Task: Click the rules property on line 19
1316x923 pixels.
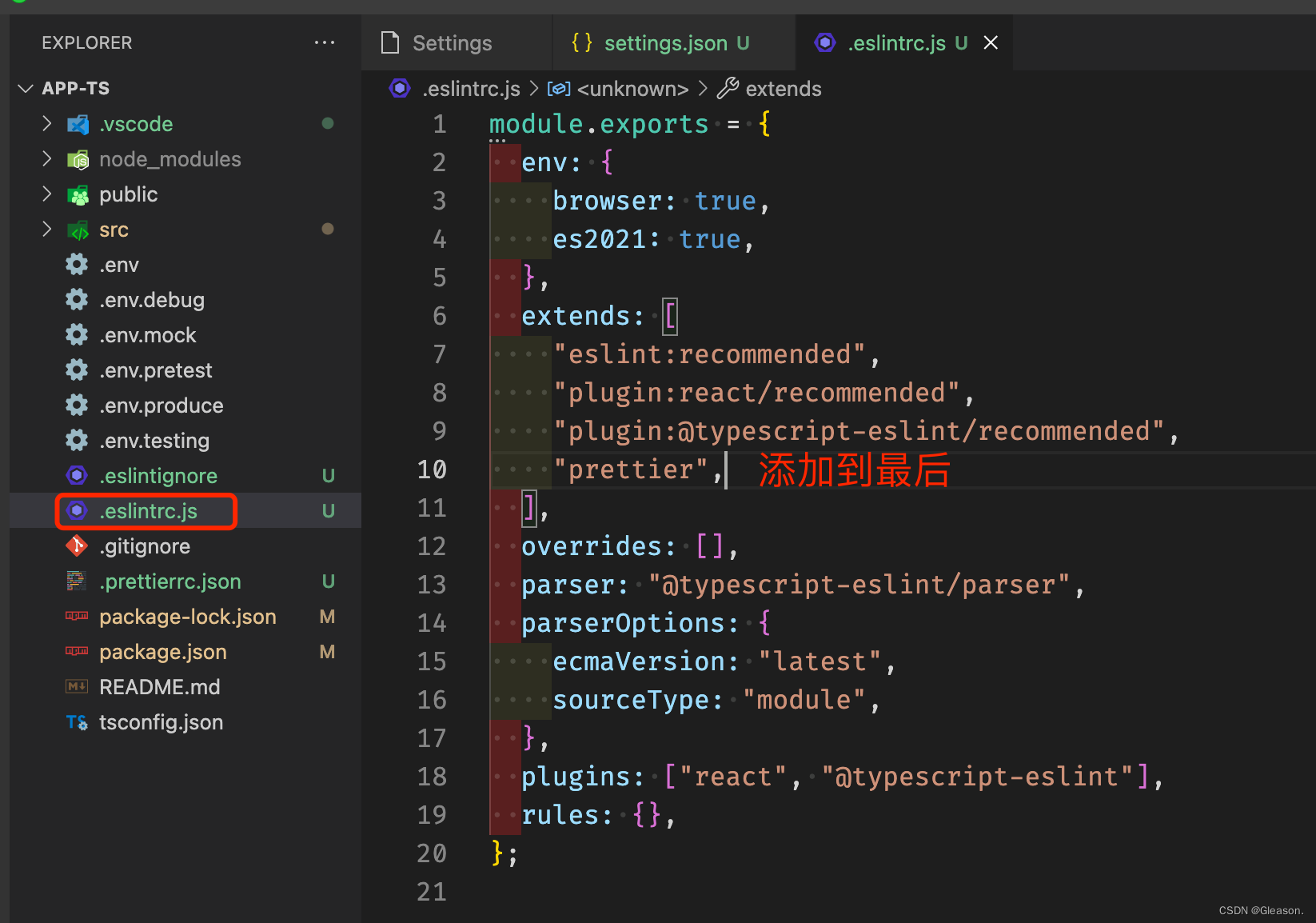Action: click(560, 815)
